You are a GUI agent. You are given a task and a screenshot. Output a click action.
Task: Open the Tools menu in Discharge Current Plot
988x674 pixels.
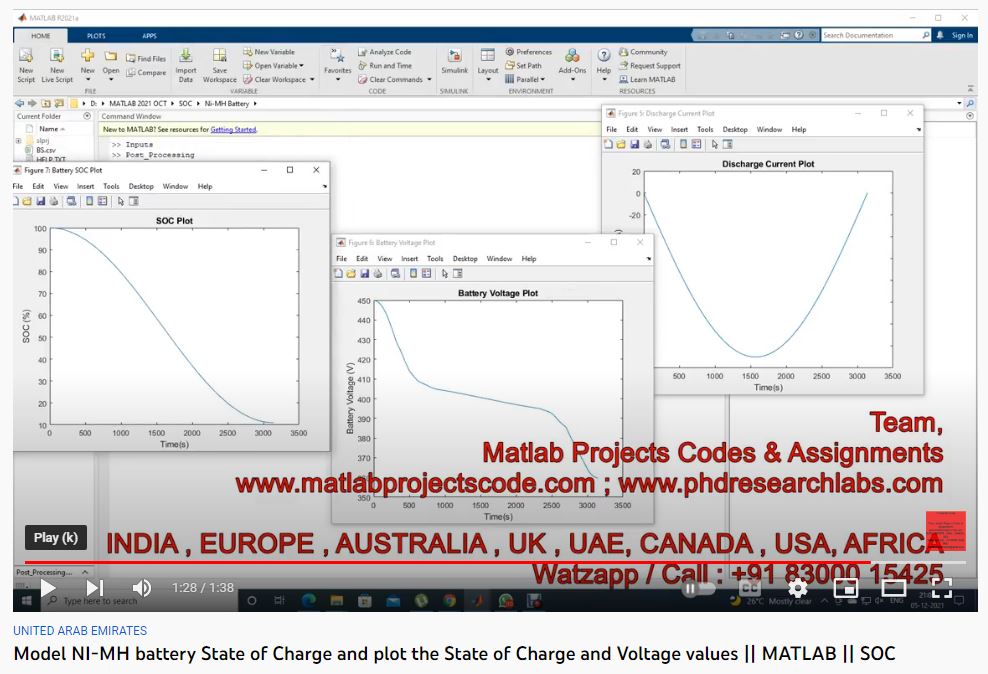click(x=705, y=129)
